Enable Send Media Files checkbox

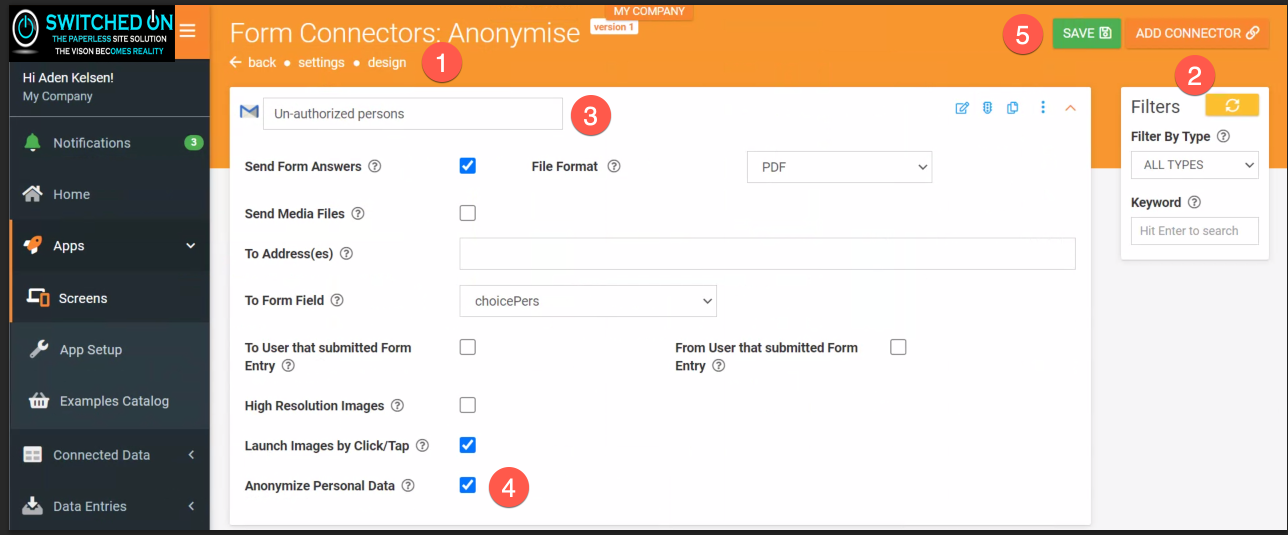click(468, 213)
